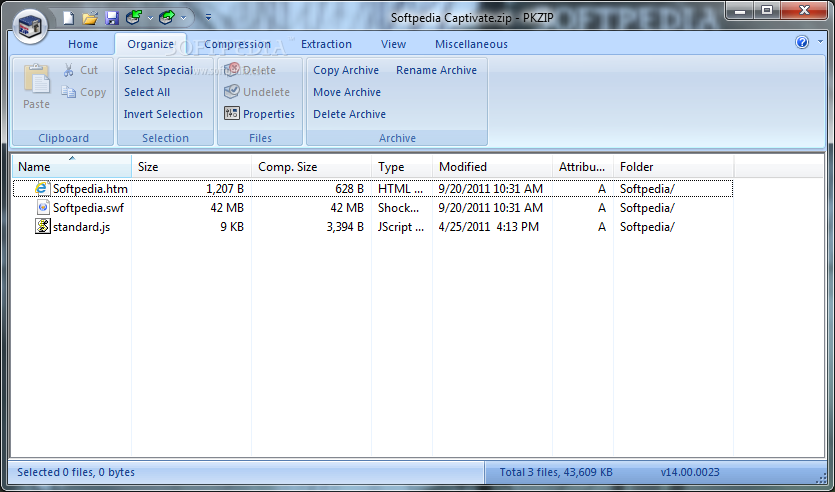Click the 3,394 B compressed size cell
Image resolution: width=835 pixels, height=492 pixels.
tap(345, 227)
